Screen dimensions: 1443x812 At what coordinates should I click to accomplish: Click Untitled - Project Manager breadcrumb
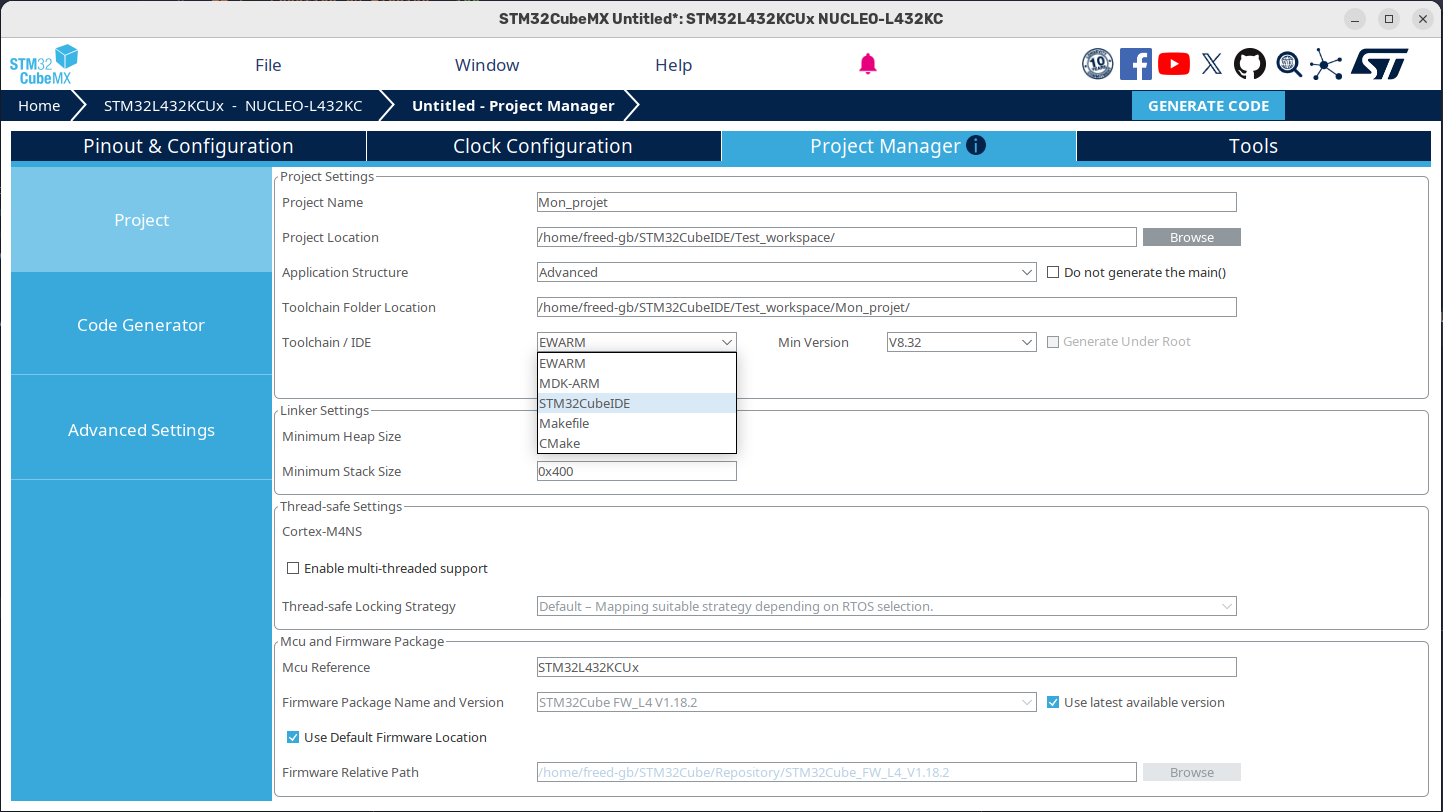point(513,105)
